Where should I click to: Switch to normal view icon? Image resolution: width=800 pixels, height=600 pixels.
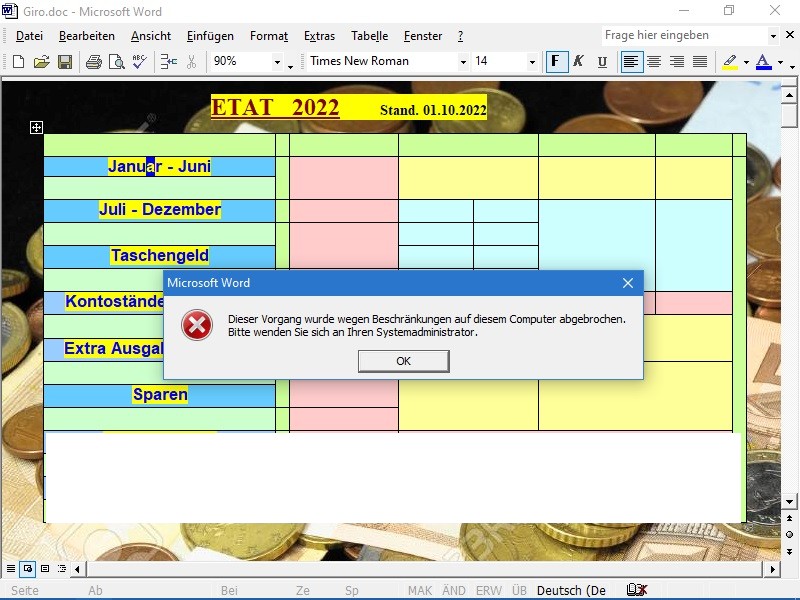pos(11,568)
